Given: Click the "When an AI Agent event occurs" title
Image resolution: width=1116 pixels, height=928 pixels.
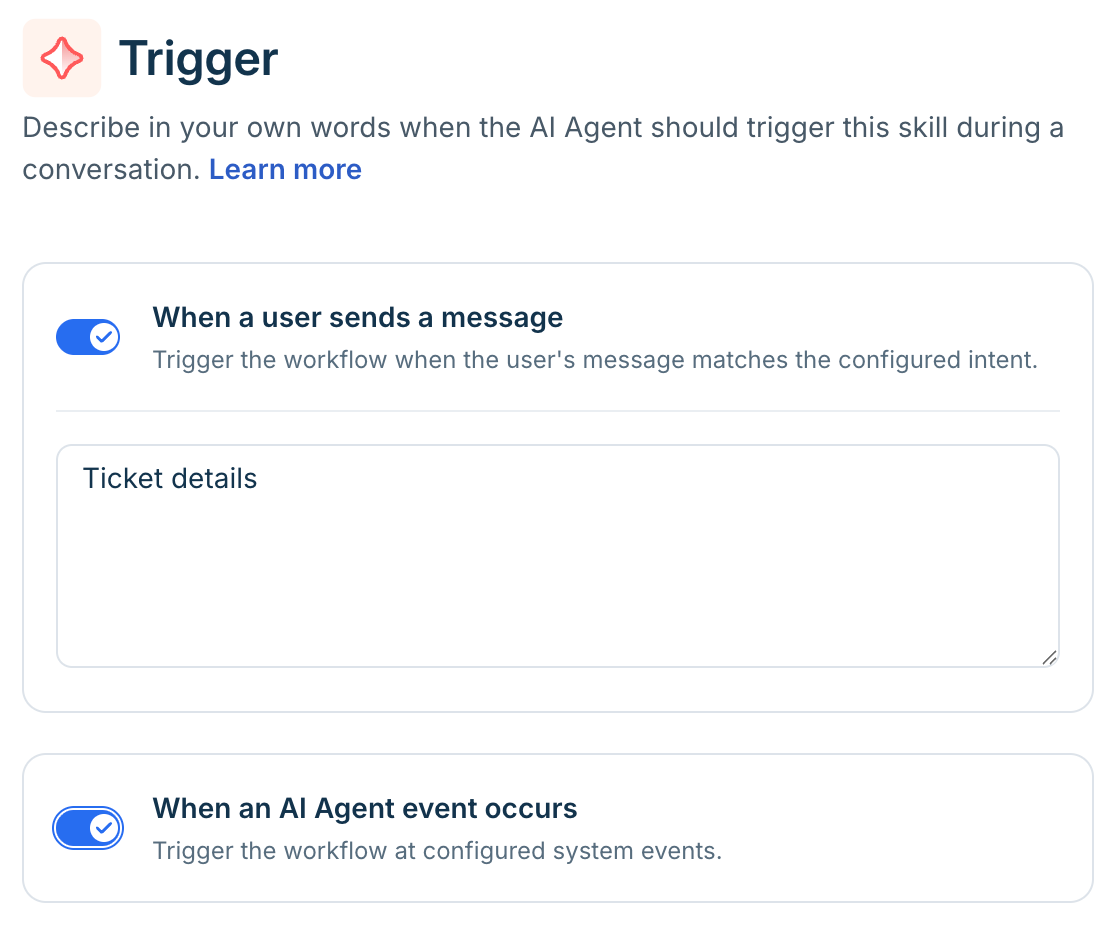Looking at the screenshot, I should [x=365, y=808].
